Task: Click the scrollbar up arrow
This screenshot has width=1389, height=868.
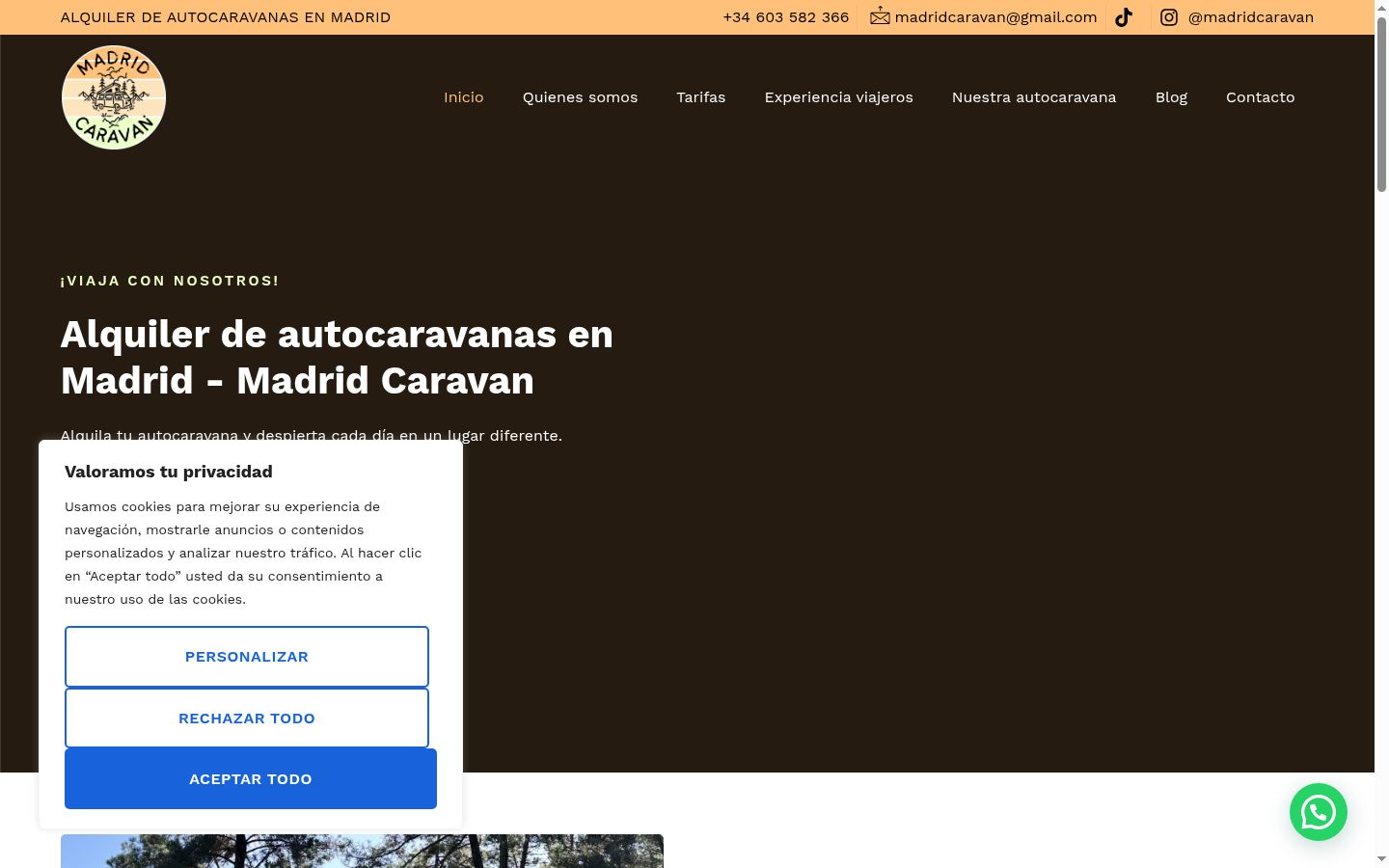Action: click(x=1381, y=8)
